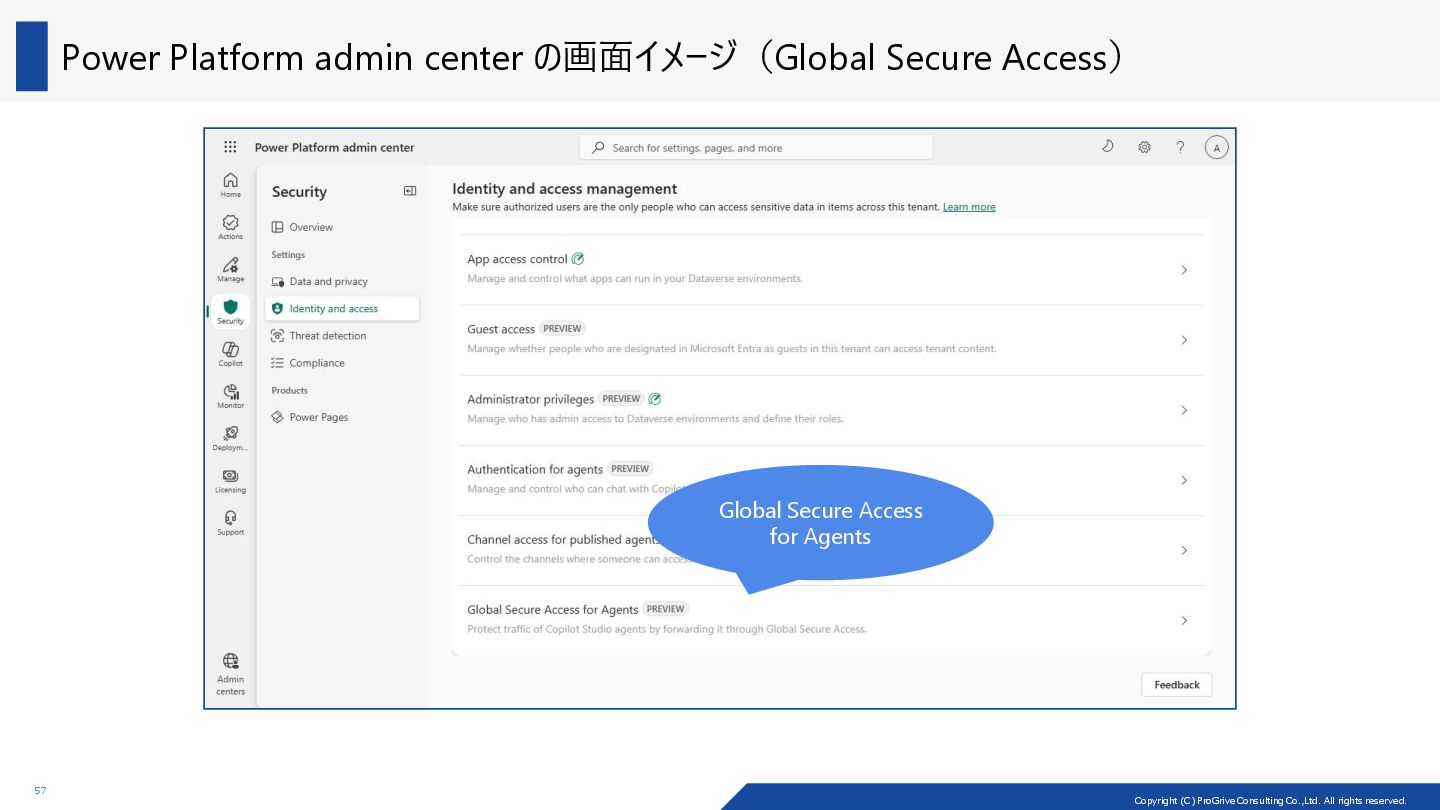Expand Channel access for published agents chevron

point(1184,550)
